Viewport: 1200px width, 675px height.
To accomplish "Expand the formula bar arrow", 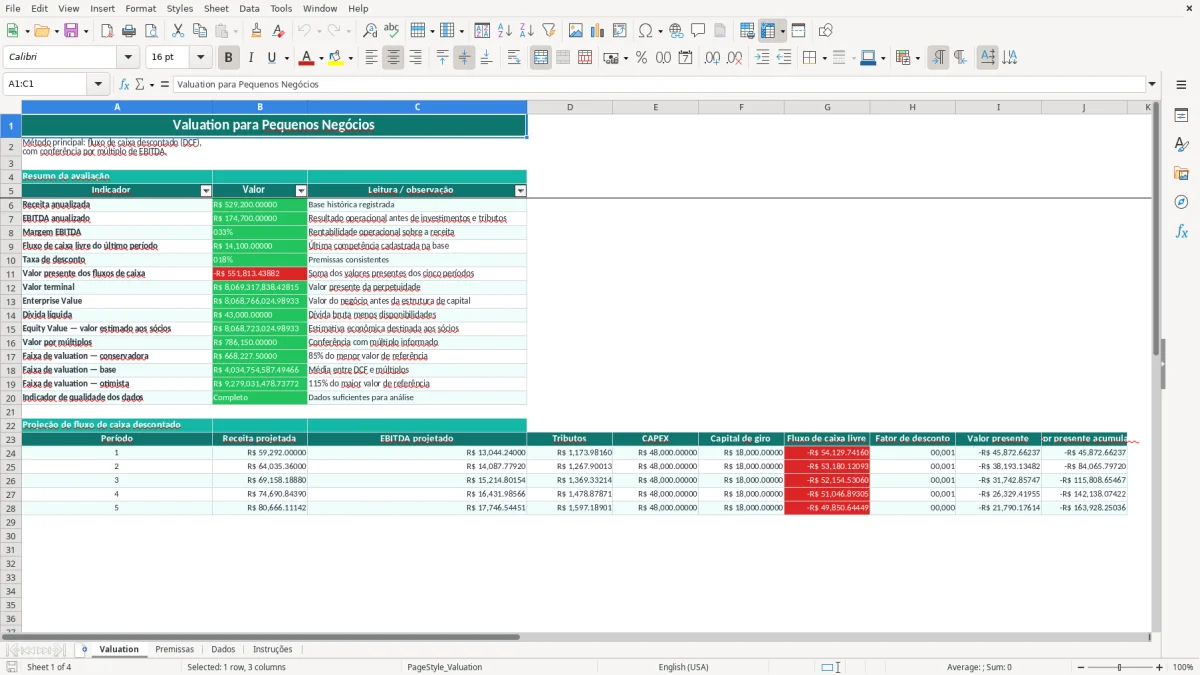I will click(1152, 84).
